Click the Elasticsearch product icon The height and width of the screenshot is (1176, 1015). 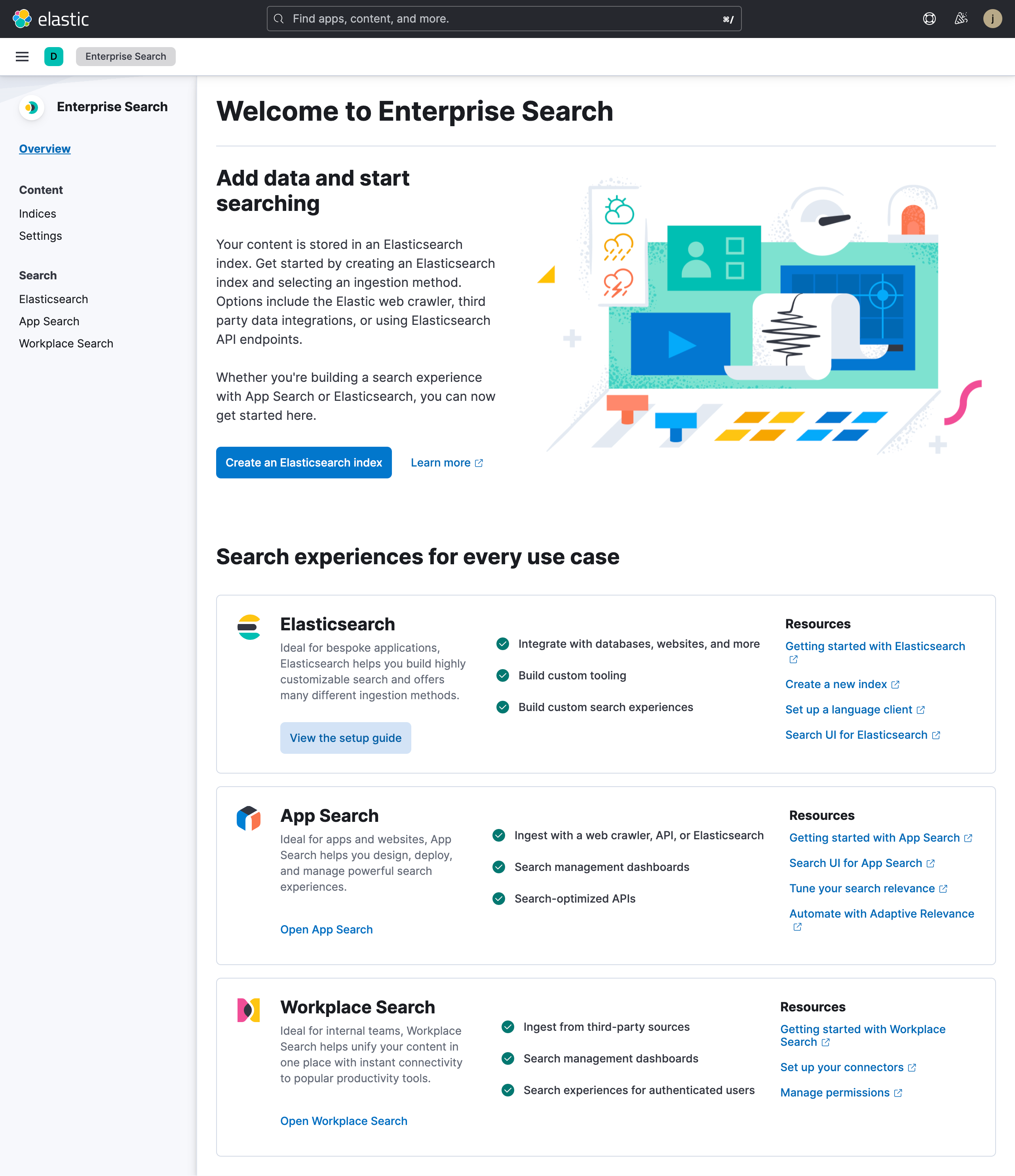pos(249,627)
